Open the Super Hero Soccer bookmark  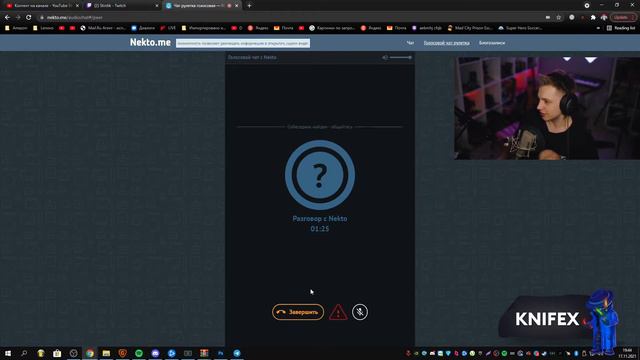click(x=520, y=28)
